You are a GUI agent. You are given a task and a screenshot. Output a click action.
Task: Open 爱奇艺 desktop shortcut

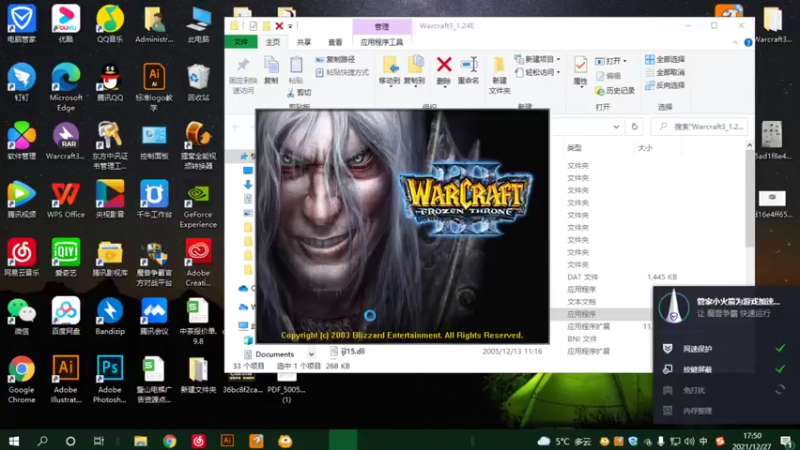tap(66, 258)
